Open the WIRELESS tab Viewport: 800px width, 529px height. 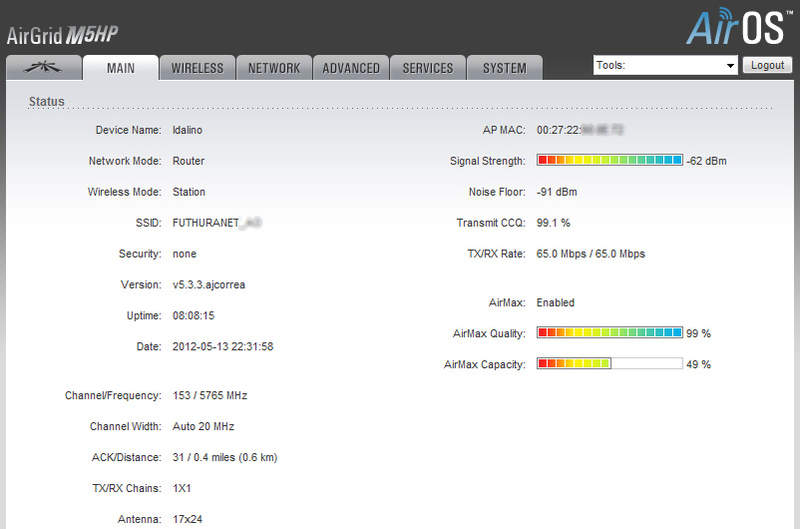pos(197,68)
